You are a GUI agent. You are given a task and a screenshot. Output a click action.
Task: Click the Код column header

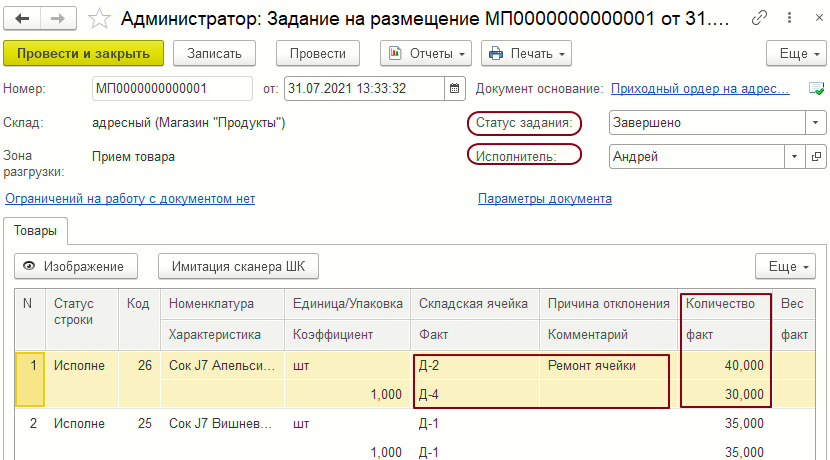pyautogui.click(x=139, y=319)
